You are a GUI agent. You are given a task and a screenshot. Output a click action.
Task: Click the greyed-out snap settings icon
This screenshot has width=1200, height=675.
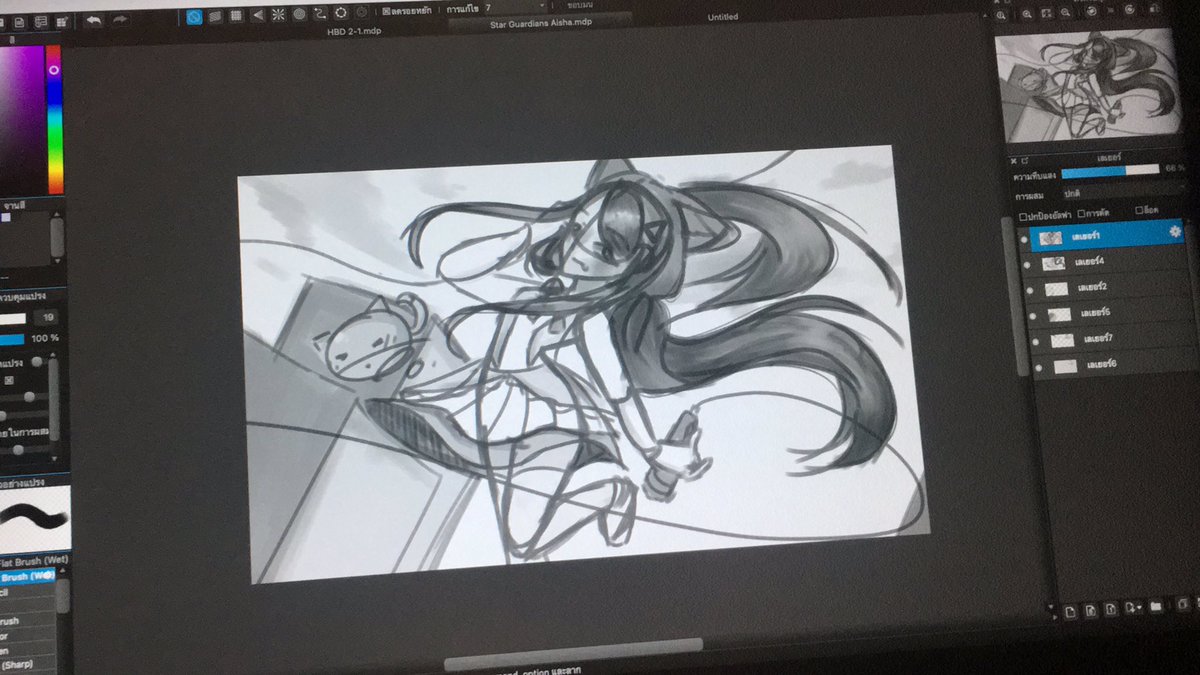tap(362, 13)
